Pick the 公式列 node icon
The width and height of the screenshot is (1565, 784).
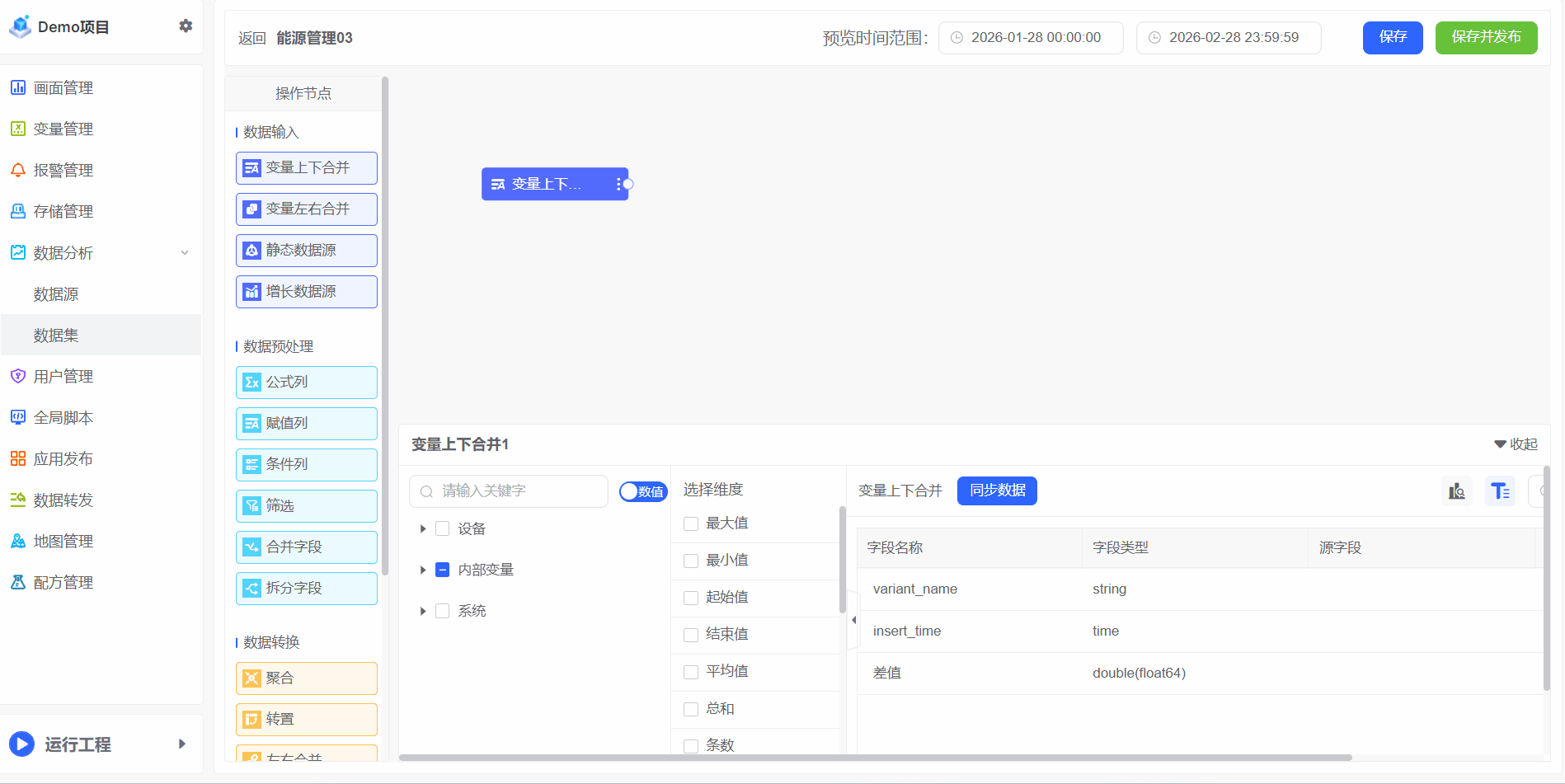[252, 383]
